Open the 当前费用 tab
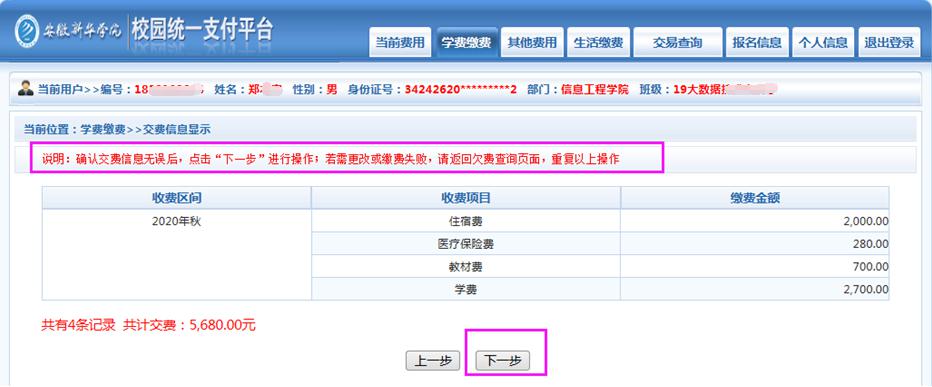Viewport: 932px width, 387px height. 400,42
